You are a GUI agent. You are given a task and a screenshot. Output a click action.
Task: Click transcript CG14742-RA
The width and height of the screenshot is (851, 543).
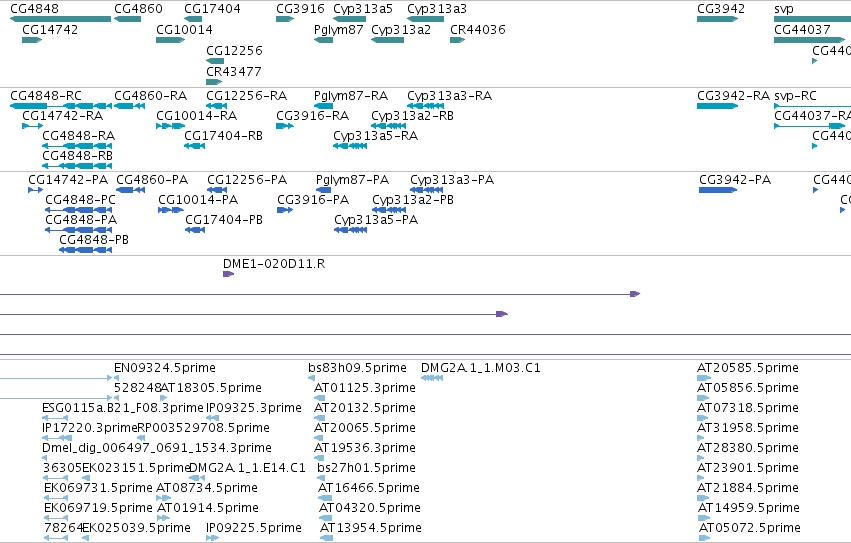(x=62, y=116)
